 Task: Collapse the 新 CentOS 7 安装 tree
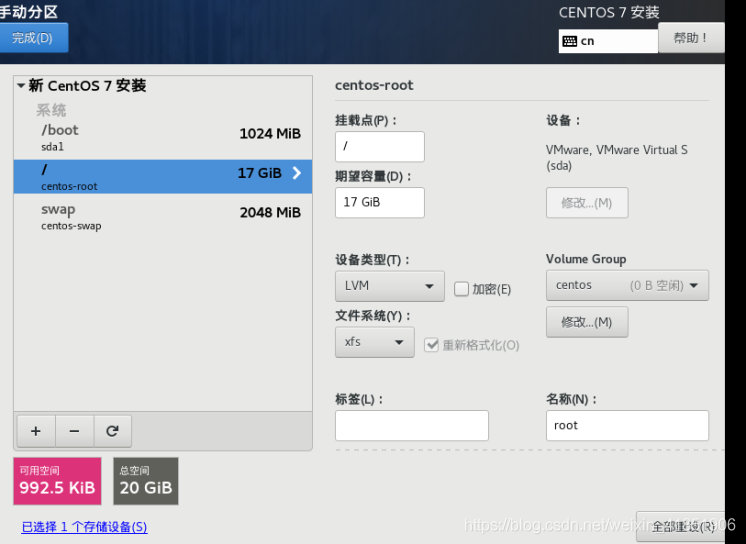[x=21, y=86]
